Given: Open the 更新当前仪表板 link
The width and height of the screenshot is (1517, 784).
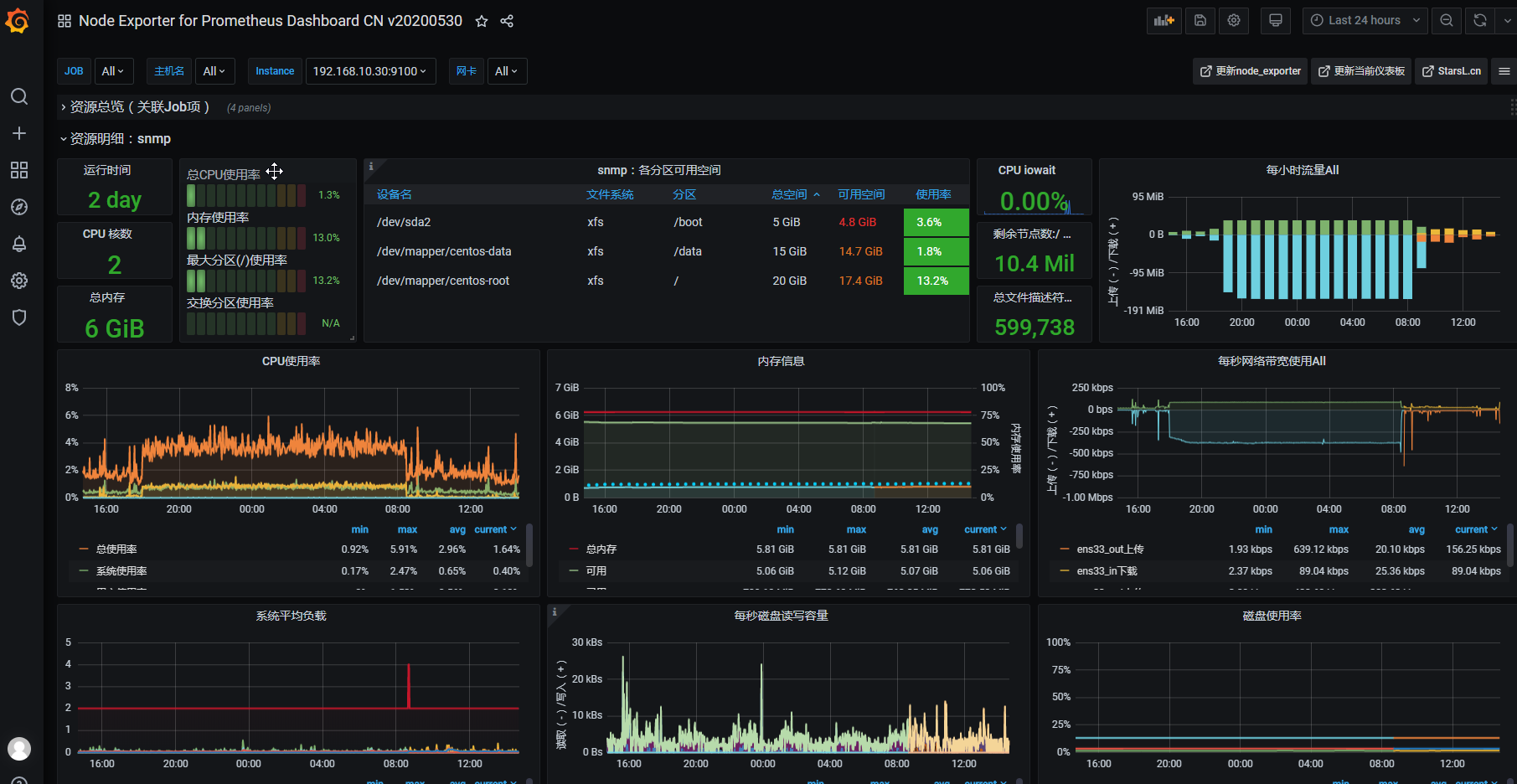Looking at the screenshot, I should pyautogui.click(x=1361, y=71).
